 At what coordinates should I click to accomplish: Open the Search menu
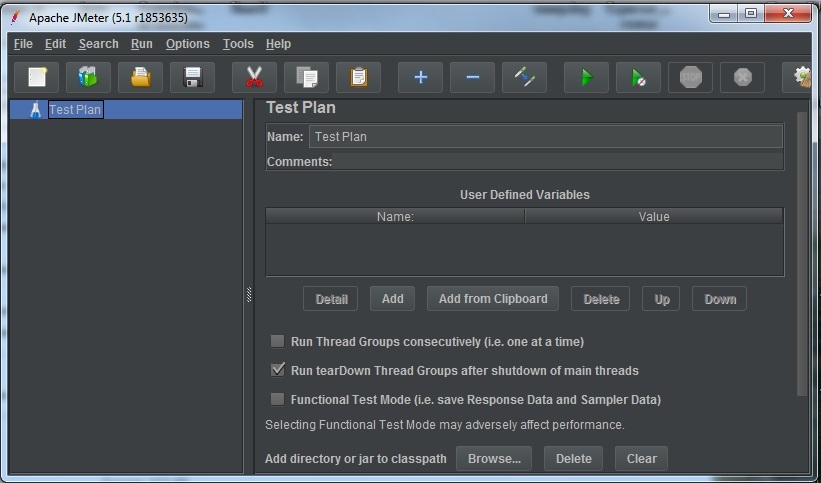[98, 44]
